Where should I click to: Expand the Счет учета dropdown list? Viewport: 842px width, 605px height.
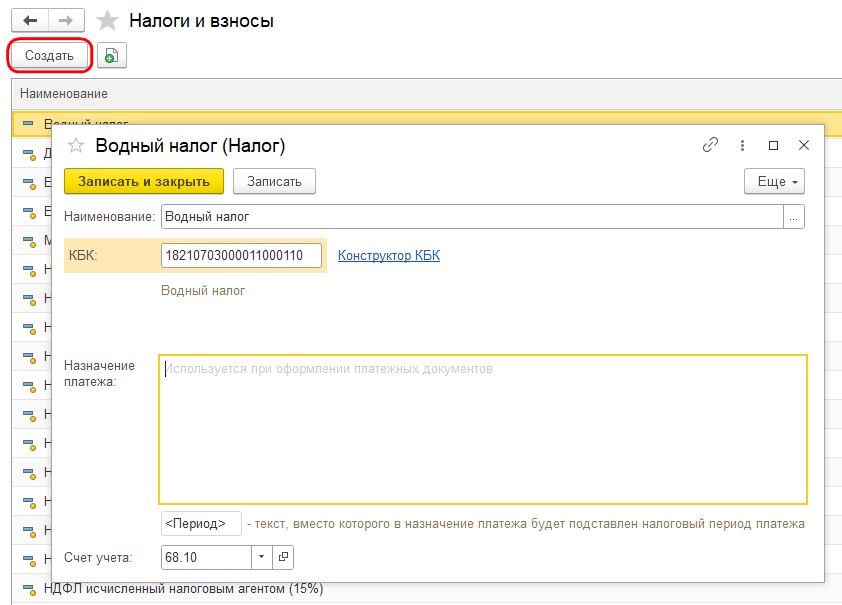[262, 557]
